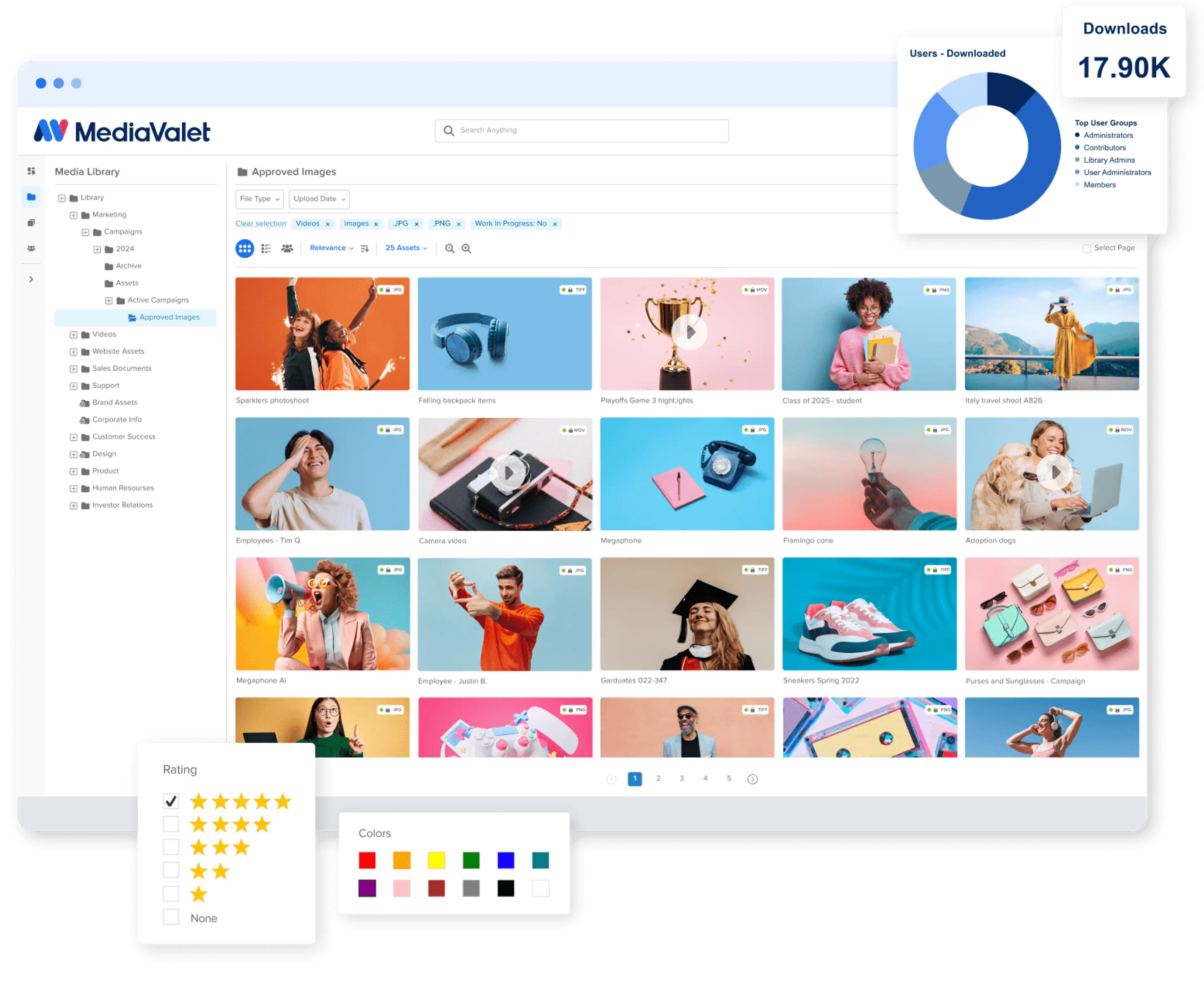
Task: Open the Investor Relations folder
Action: pos(117,505)
